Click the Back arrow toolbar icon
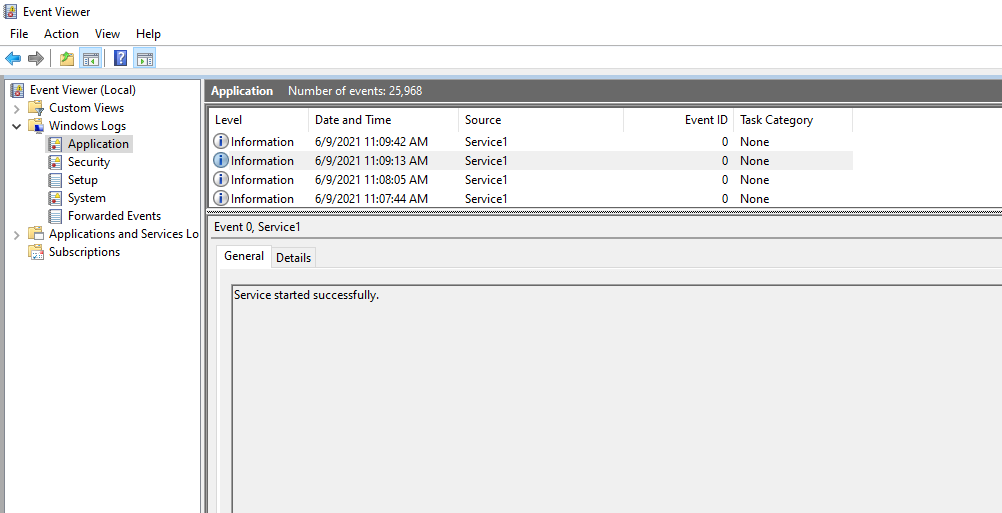The width and height of the screenshot is (1002, 513). tap(13, 59)
